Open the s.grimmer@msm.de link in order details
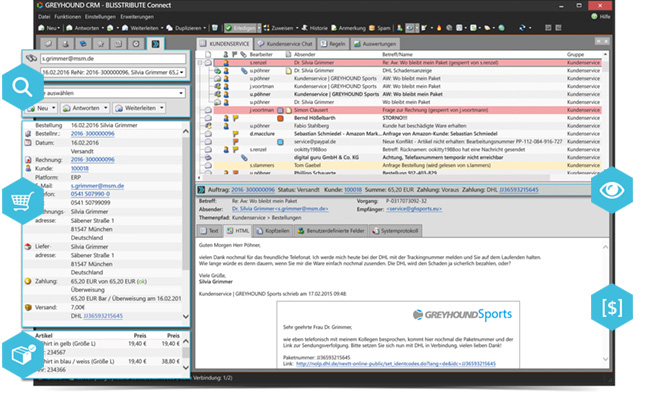This screenshot has height=396, width=650. [x=97, y=186]
